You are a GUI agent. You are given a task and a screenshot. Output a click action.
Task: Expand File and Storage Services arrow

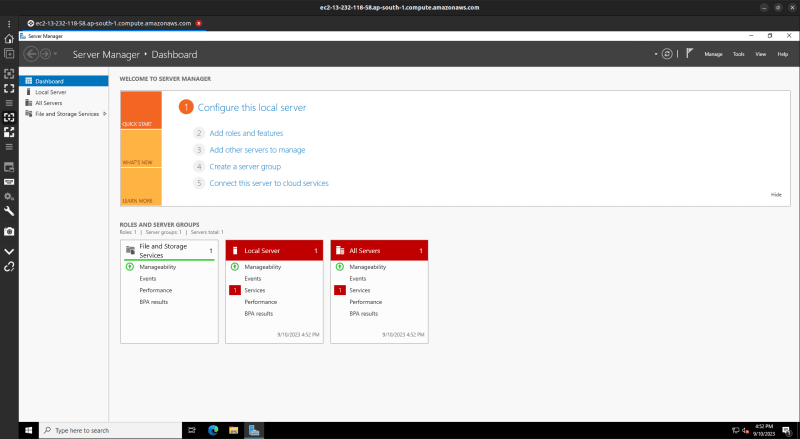105,114
